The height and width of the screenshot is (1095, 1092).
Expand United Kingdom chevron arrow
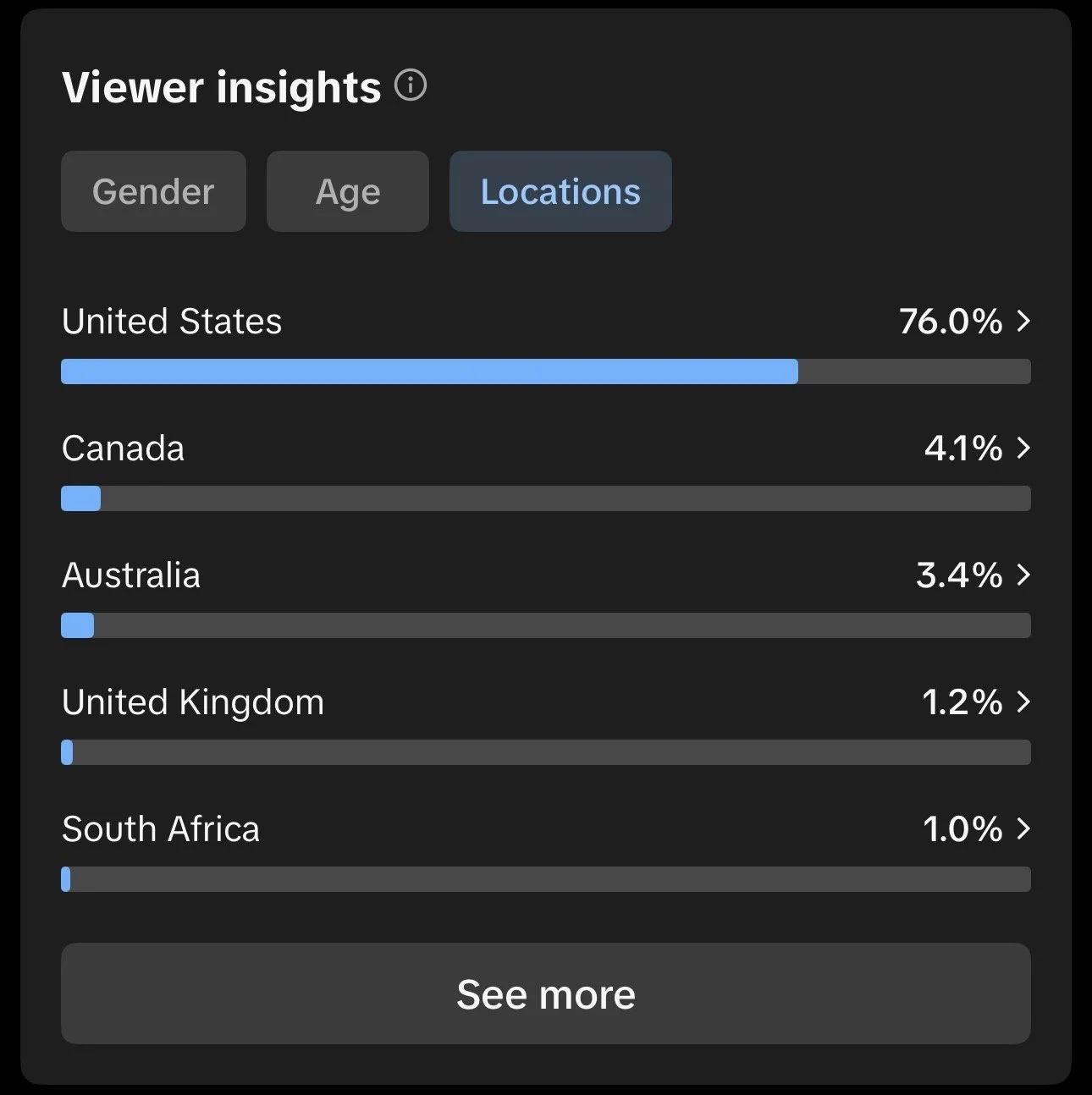point(1023,702)
